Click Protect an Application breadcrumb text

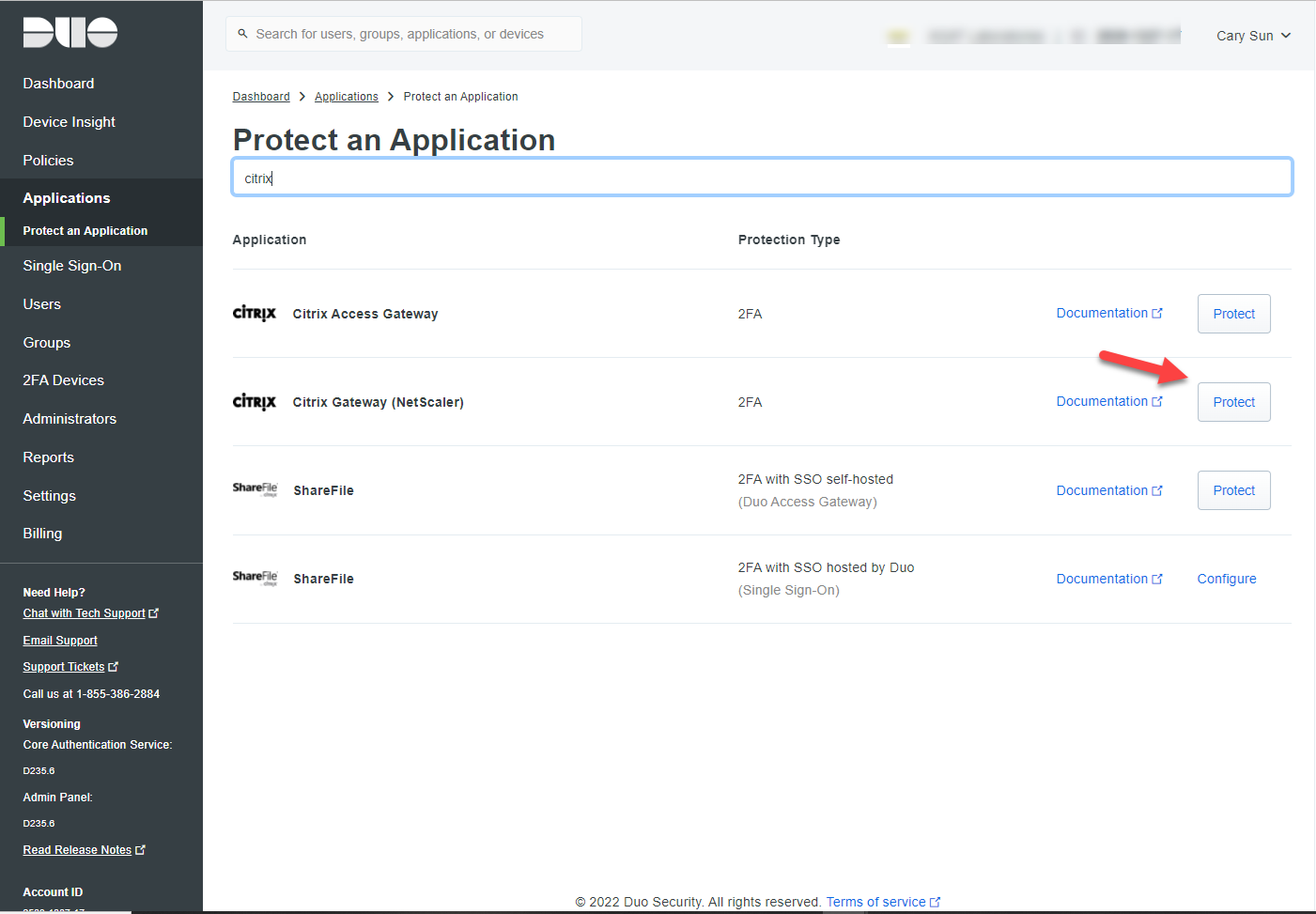coord(460,97)
